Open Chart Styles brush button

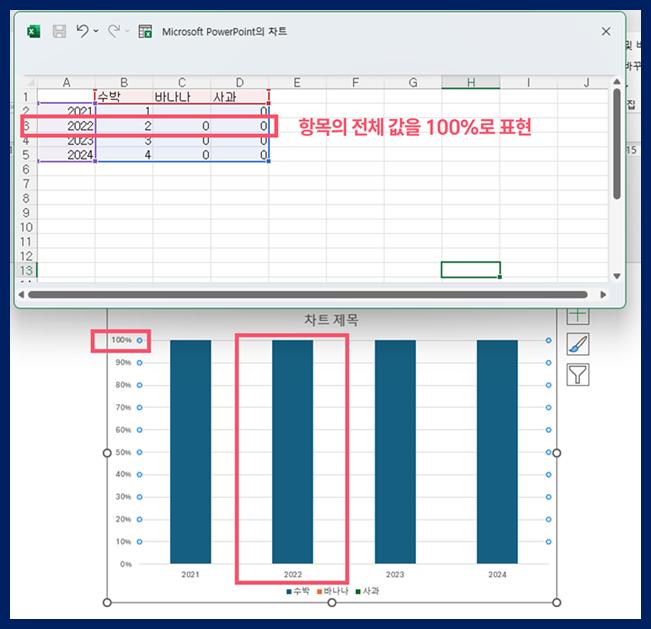click(x=578, y=344)
